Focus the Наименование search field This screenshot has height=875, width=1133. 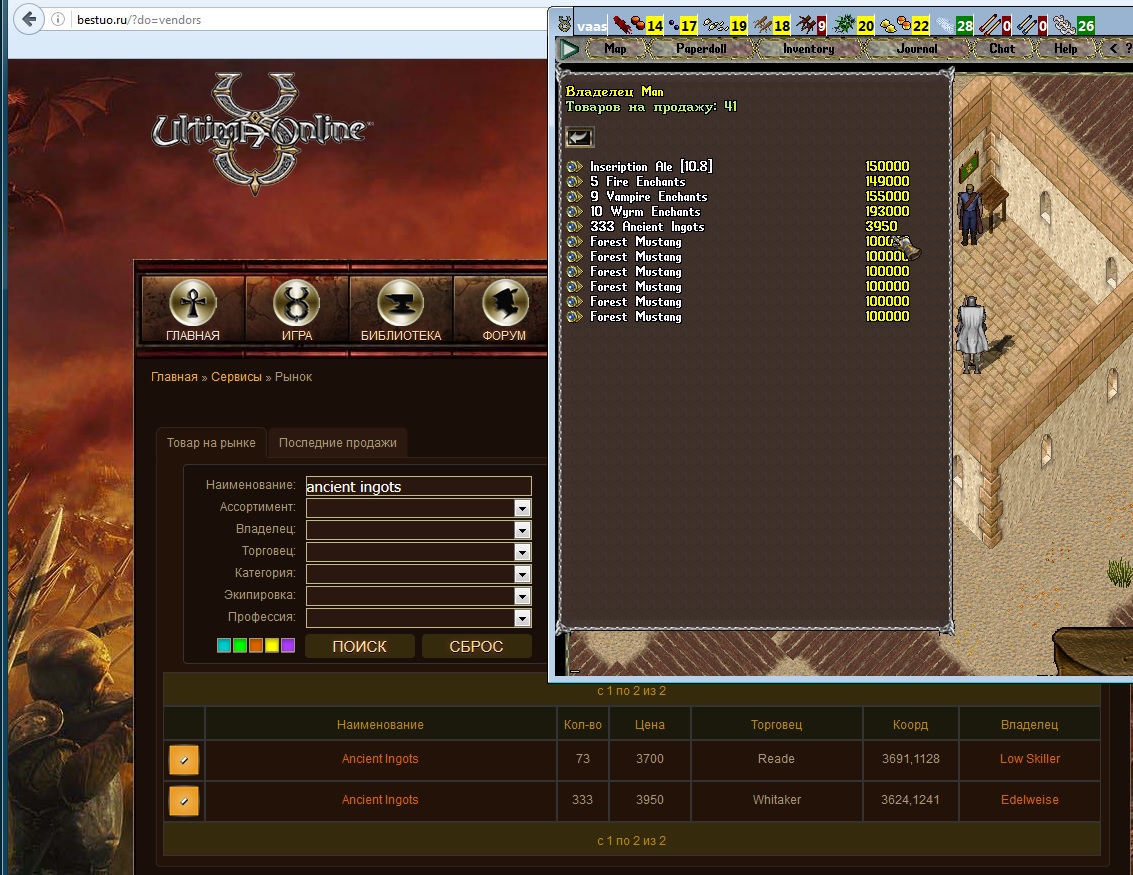418,486
